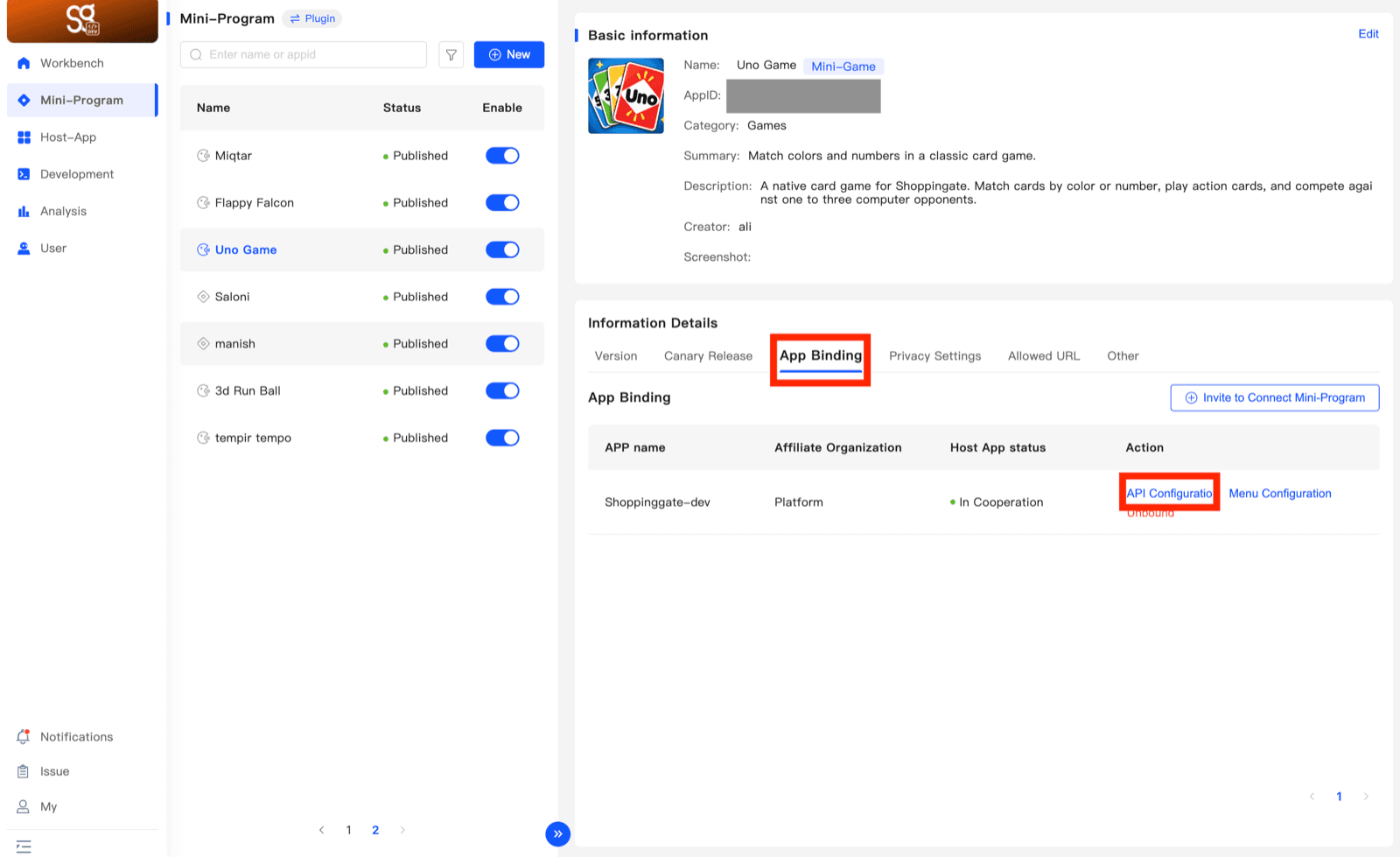Collapse sidebar using bottom menu icon
This screenshot has height=857, width=1400.
24,846
